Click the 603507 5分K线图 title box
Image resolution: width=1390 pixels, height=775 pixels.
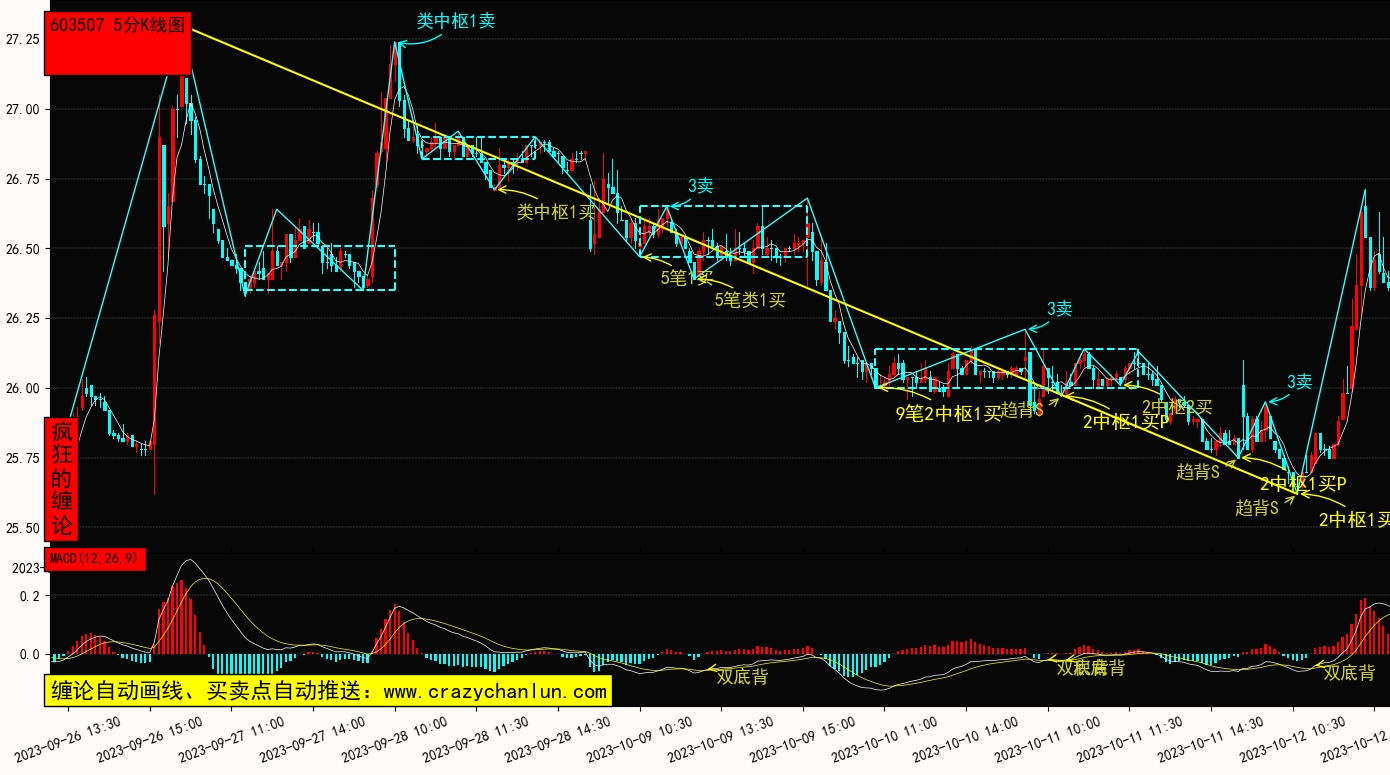coord(117,27)
